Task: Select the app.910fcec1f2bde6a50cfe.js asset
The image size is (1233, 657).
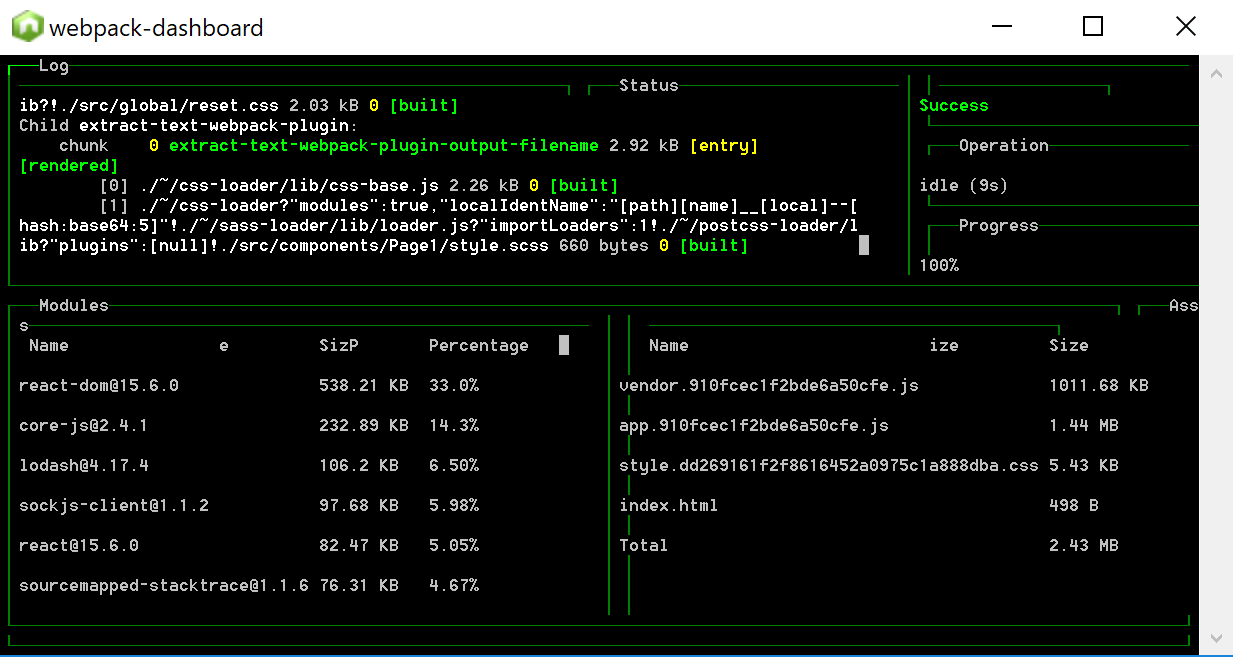Action: click(x=754, y=426)
